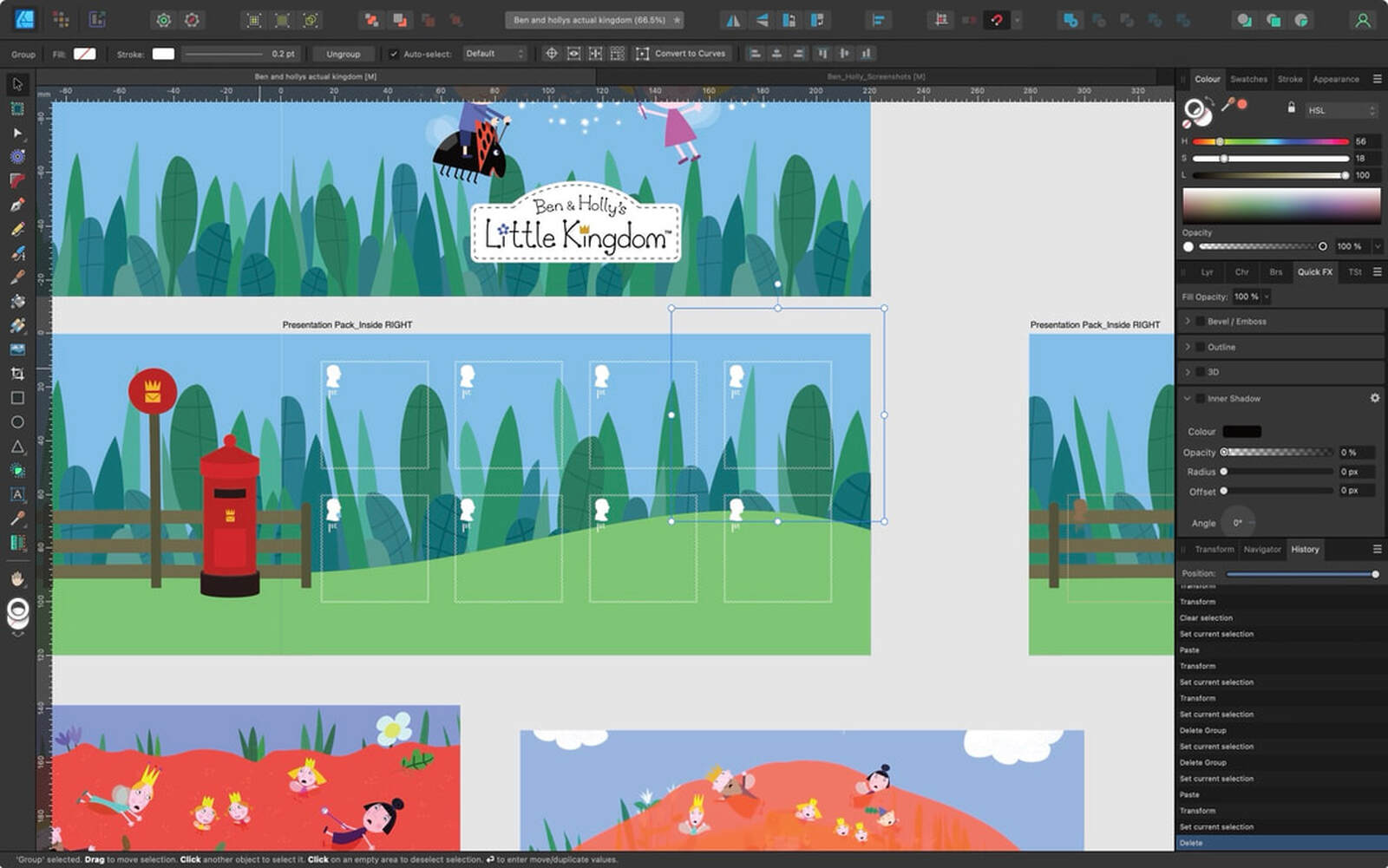Switch to the Appearance tab
This screenshot has height=868, width=1388.
[x=1336, y=79]
